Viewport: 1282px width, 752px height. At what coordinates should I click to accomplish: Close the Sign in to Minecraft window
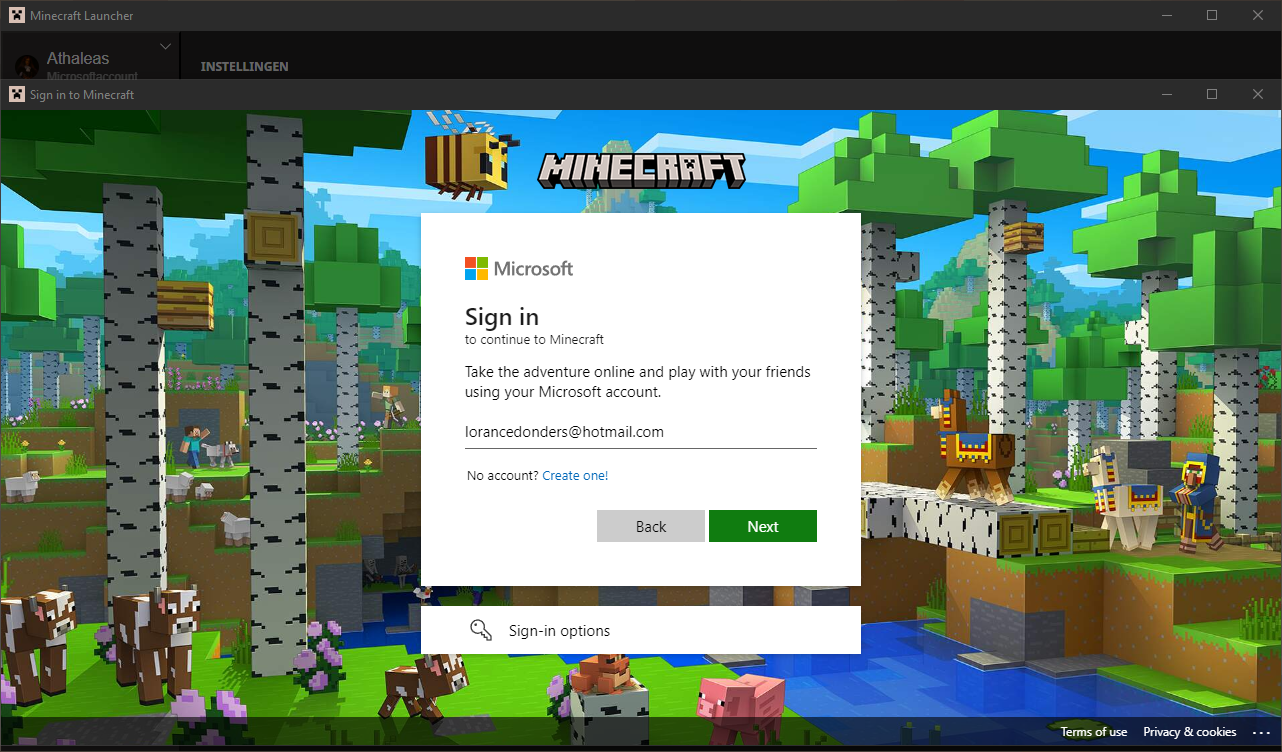coord(1258,94)
